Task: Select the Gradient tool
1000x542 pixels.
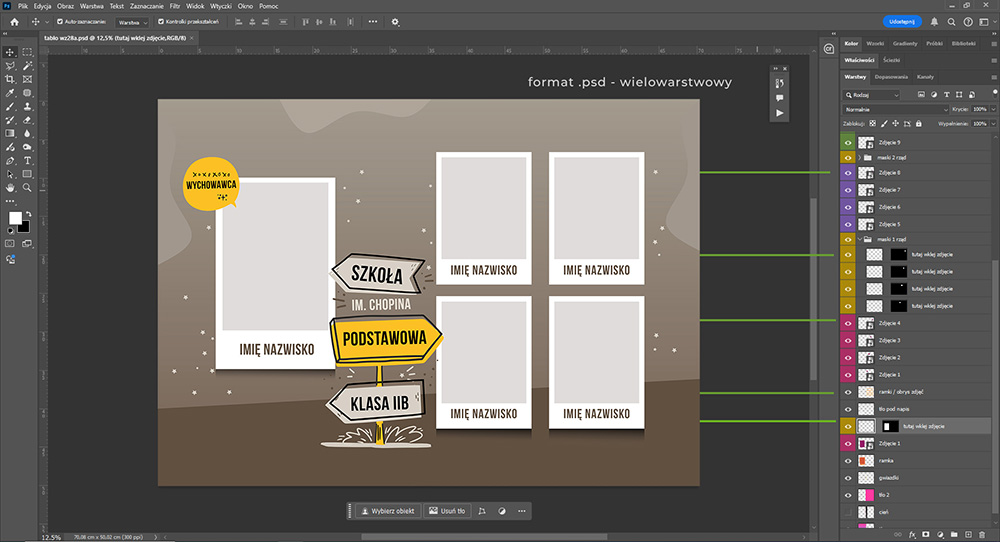Action: pos(10,134)
